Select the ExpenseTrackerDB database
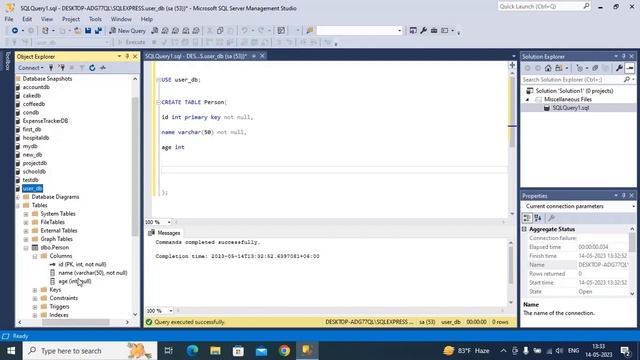640x360 pixels. [x=45, y=121]
